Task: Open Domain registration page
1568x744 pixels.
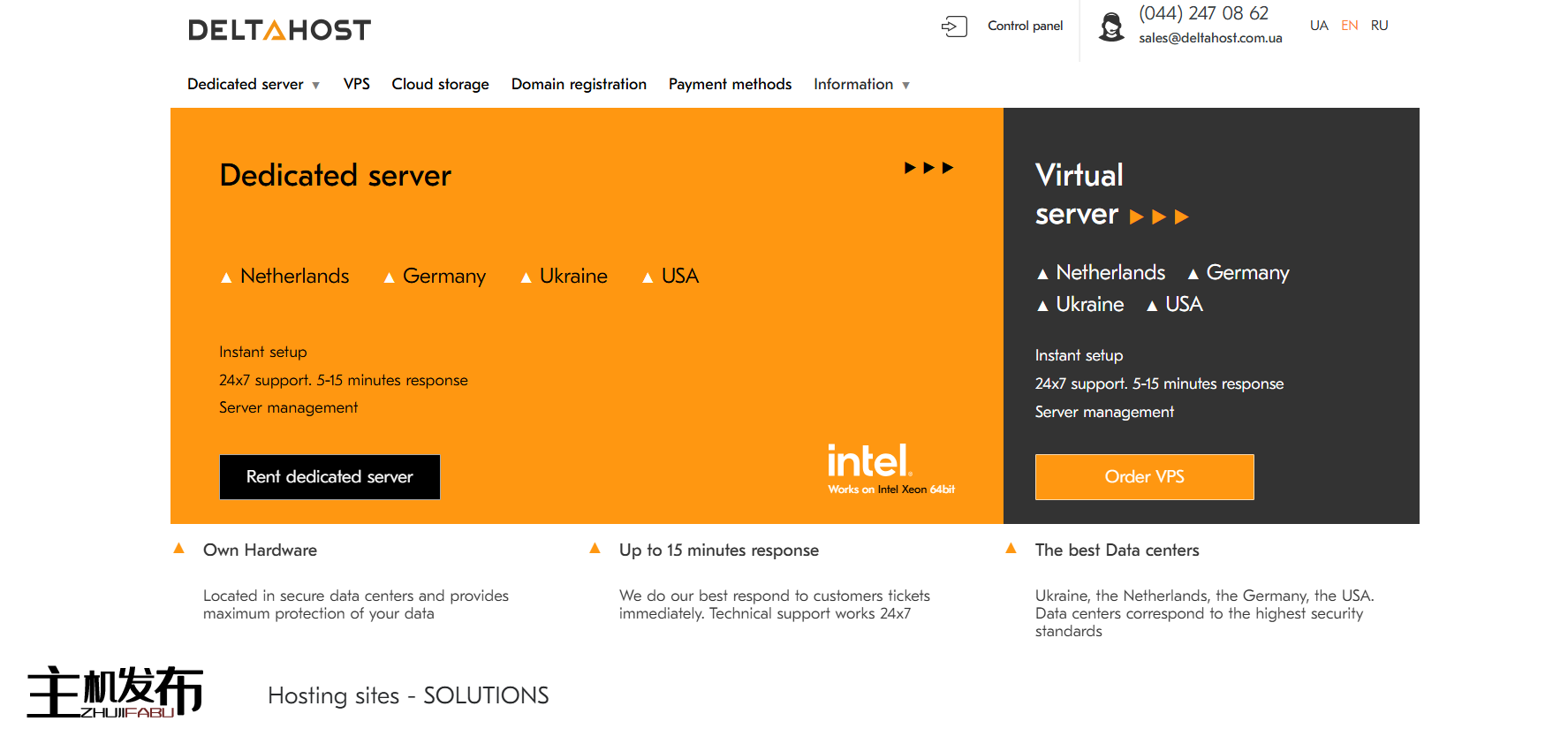Action: (579, 85)
